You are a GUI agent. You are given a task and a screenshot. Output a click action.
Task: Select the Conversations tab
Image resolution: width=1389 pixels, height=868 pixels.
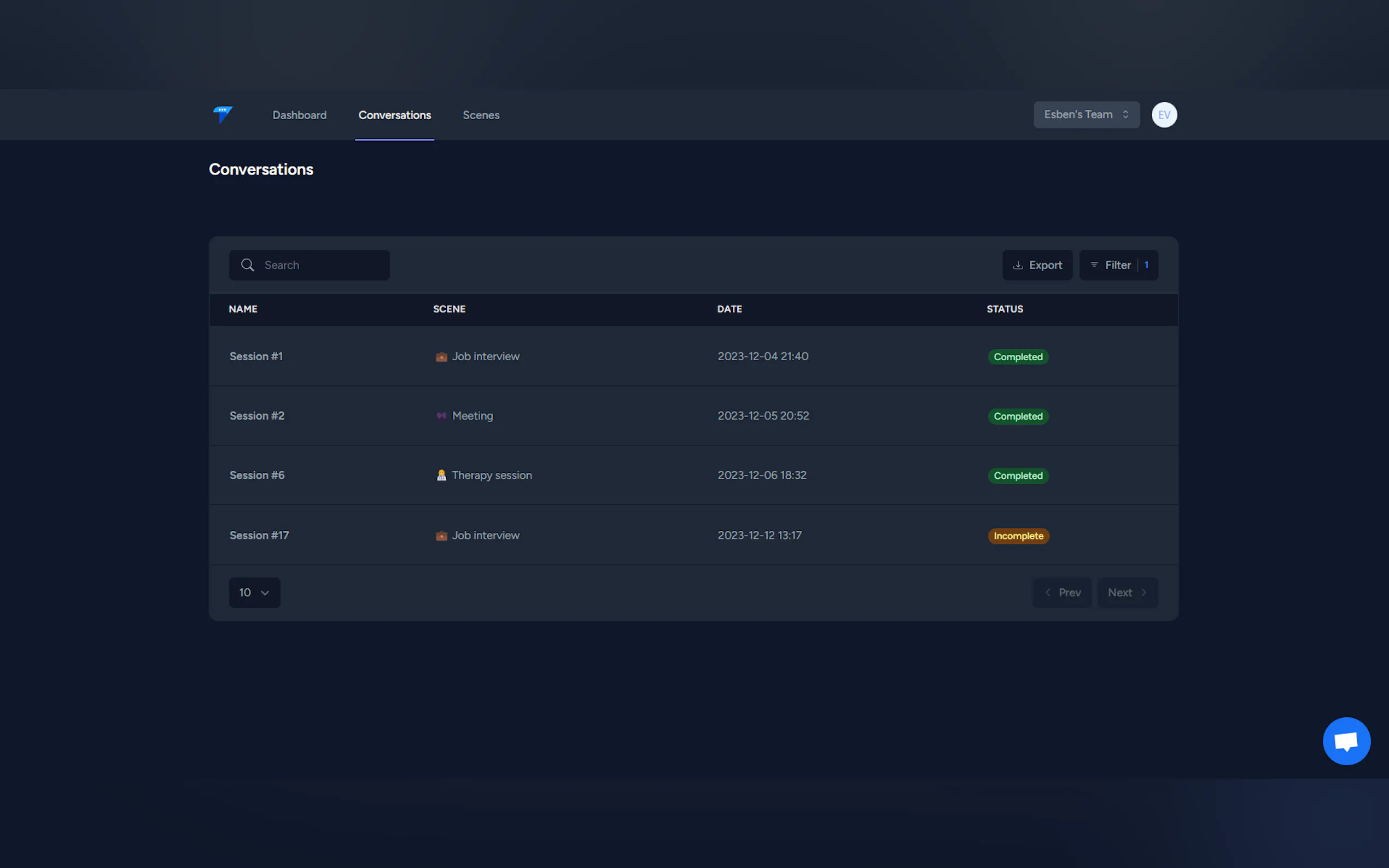pos(394,115)
